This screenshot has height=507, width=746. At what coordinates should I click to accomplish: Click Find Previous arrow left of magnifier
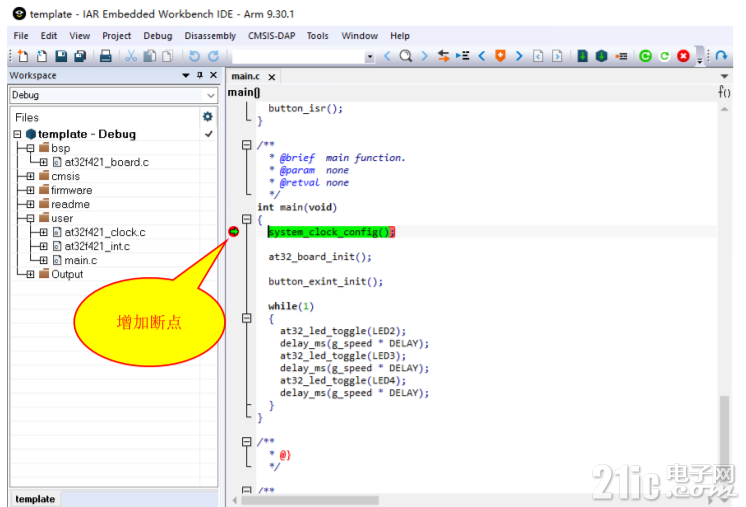click(387, 56)
